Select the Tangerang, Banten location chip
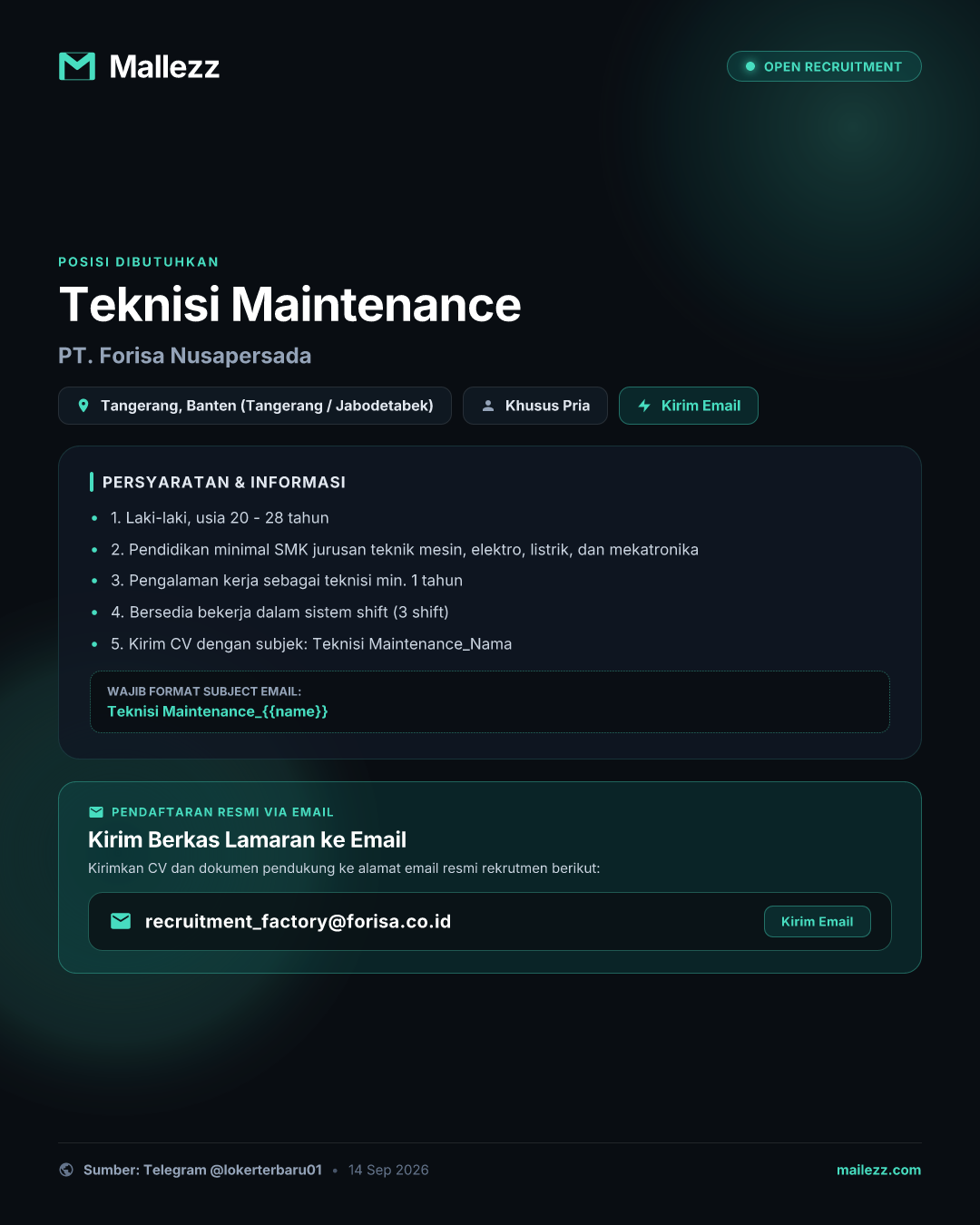The image size is (980, 1225). (255, 406)
